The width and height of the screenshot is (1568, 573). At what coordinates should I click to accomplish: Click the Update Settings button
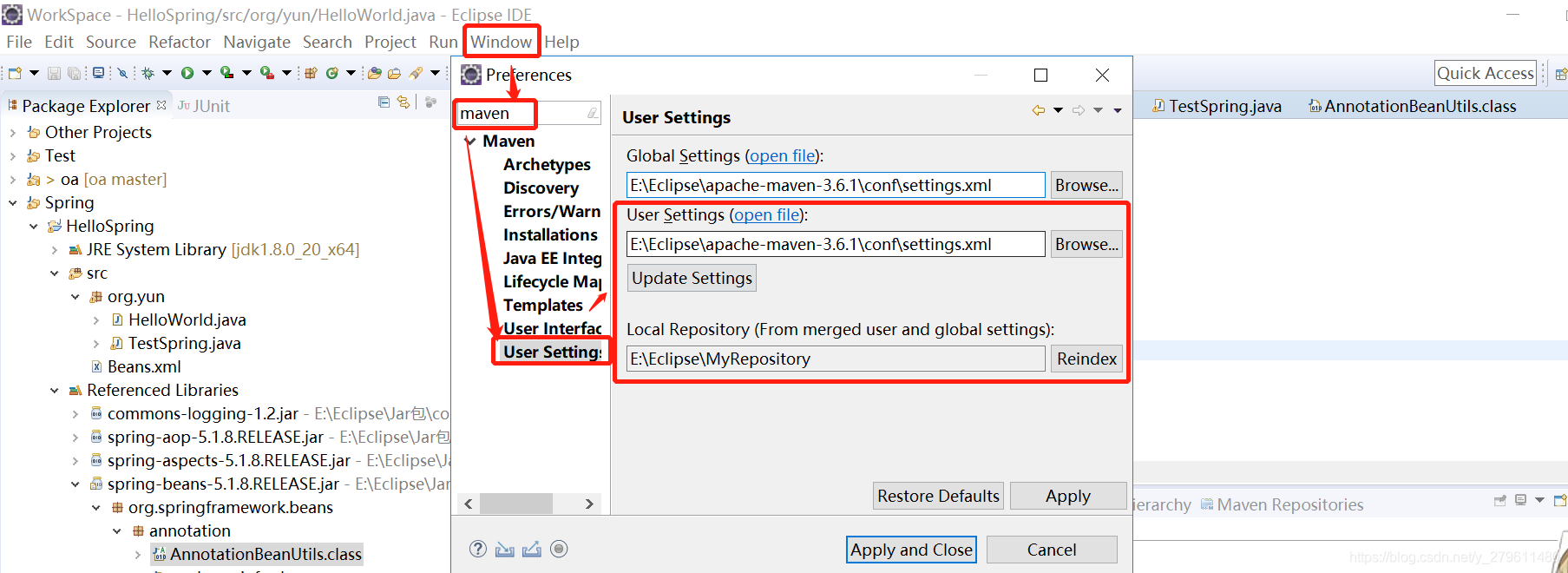692,278
